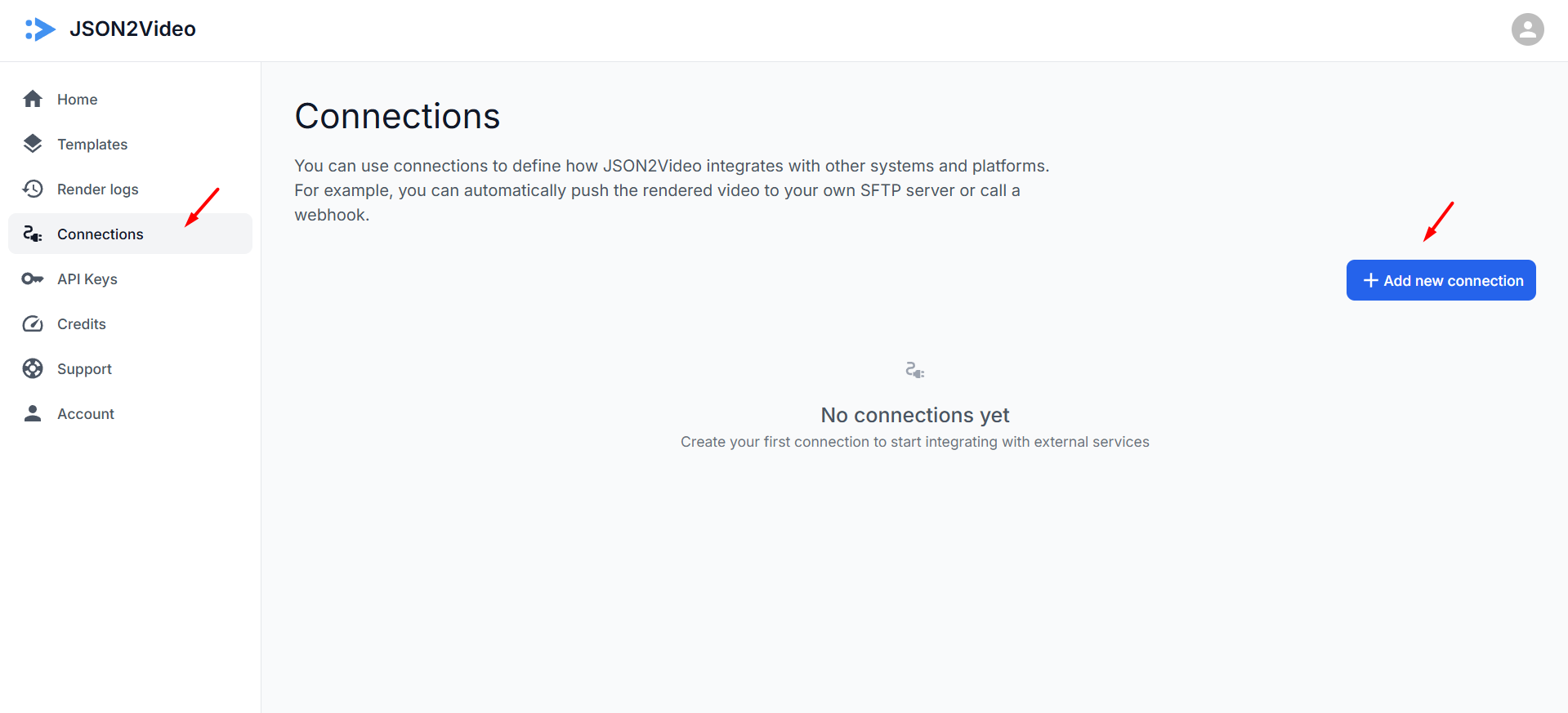Select the Templates layers icon
Image resolution: width=1568 pixels, height=713 pixels.
pyautogui.click(x=33, y=144)
